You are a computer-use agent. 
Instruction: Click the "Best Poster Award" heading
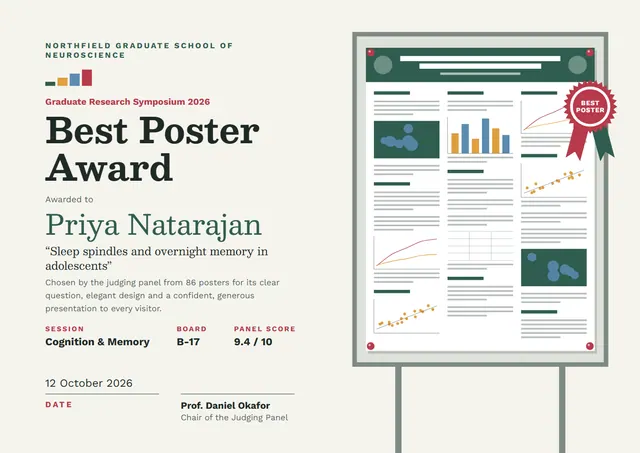pyautogui.click(x=152, y=149)
